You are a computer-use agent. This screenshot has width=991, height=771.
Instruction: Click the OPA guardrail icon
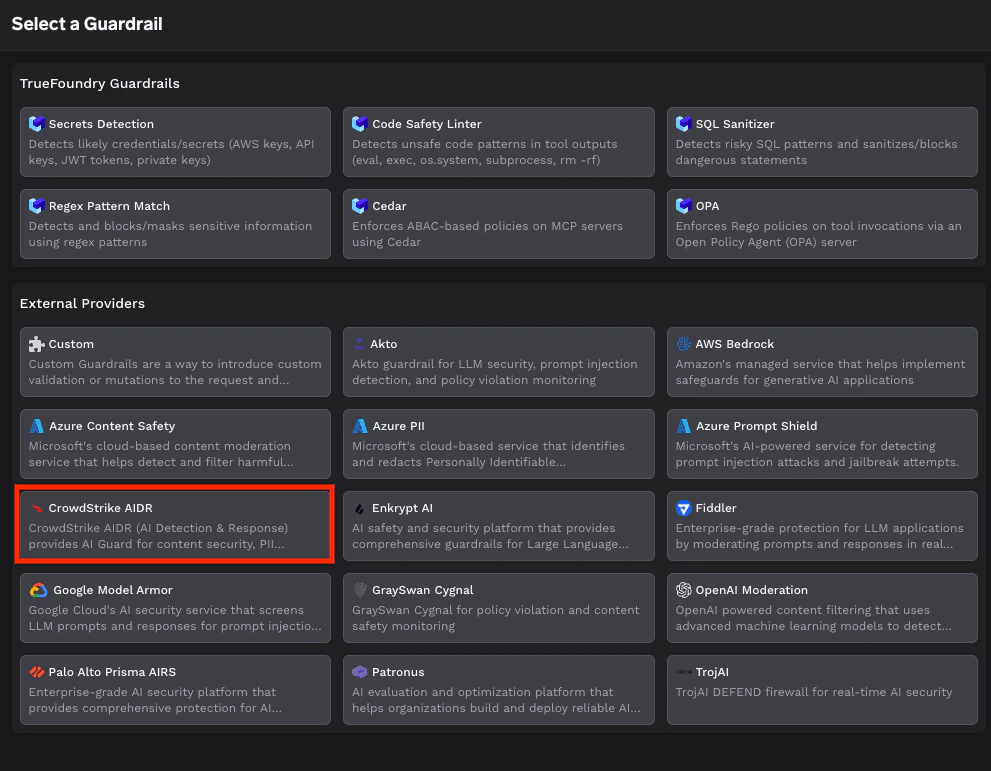(x=683, y=206)
